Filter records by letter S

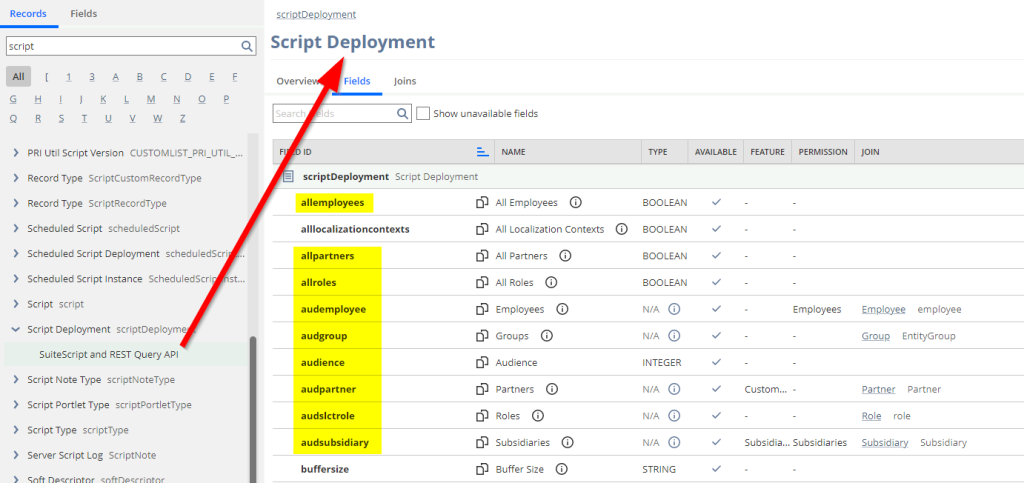pos(61,119)
